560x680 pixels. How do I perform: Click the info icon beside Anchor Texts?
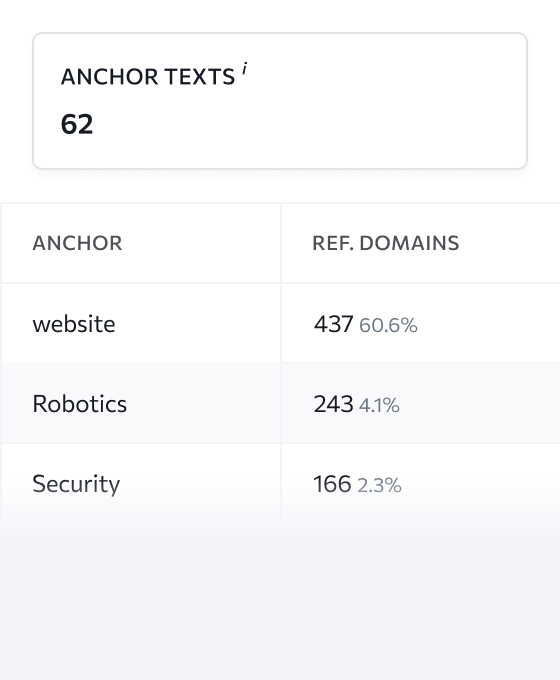pos(245,69)
